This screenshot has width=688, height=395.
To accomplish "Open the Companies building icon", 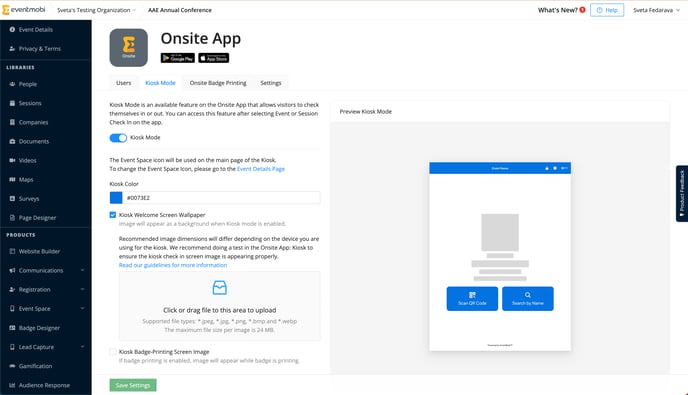I will [x=12, y=122].
